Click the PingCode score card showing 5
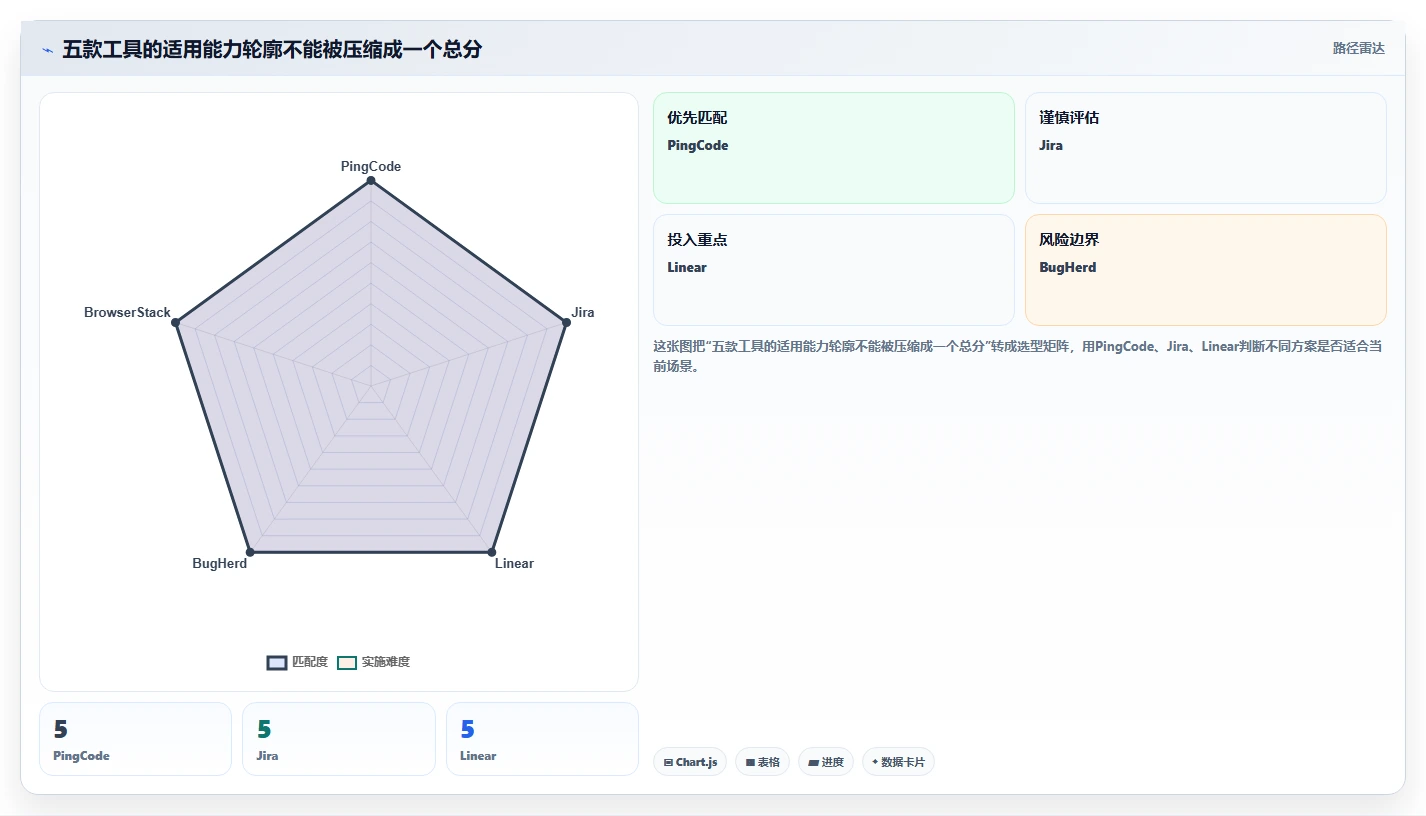 [x=135, y=739]
